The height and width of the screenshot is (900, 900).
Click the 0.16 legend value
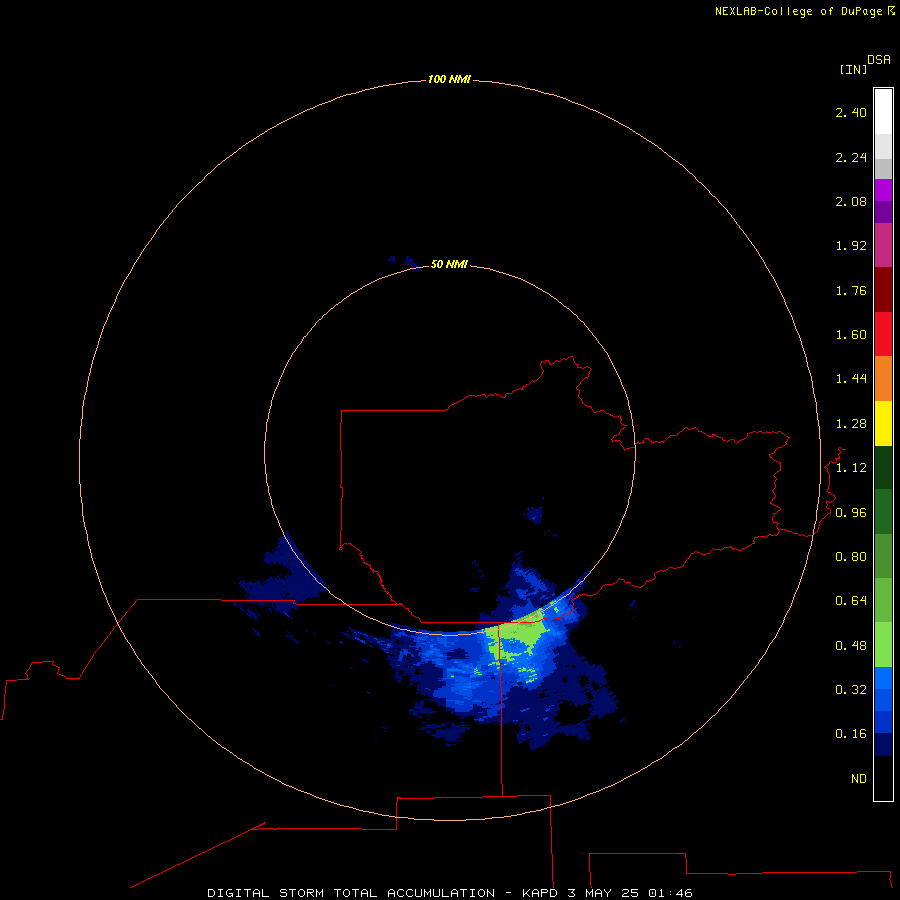[851, 734]
